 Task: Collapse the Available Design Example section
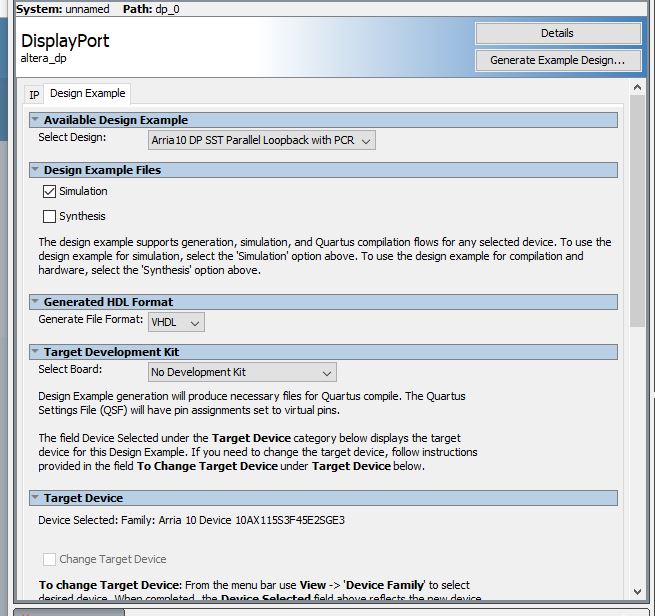[x=36, y=120]
